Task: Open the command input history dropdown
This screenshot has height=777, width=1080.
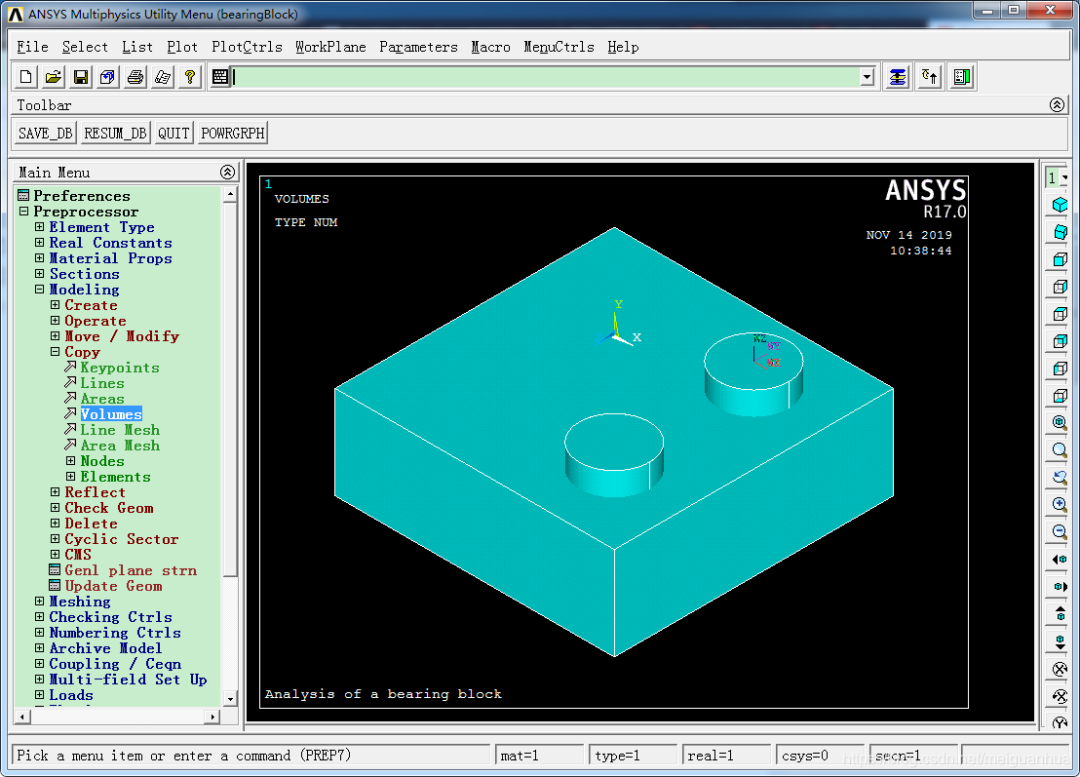Action: click(x=867, y=77)
